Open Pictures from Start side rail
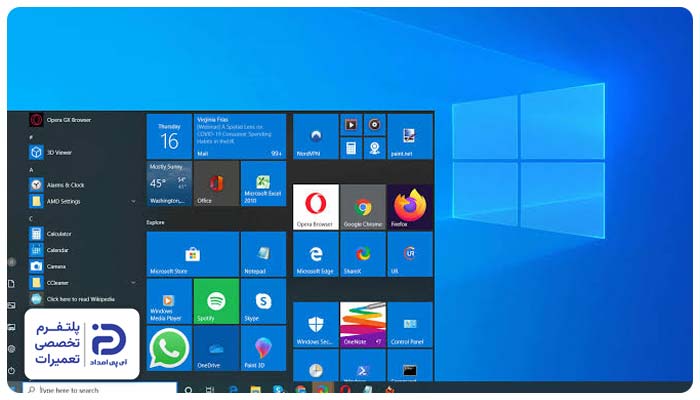 point(12,305)
